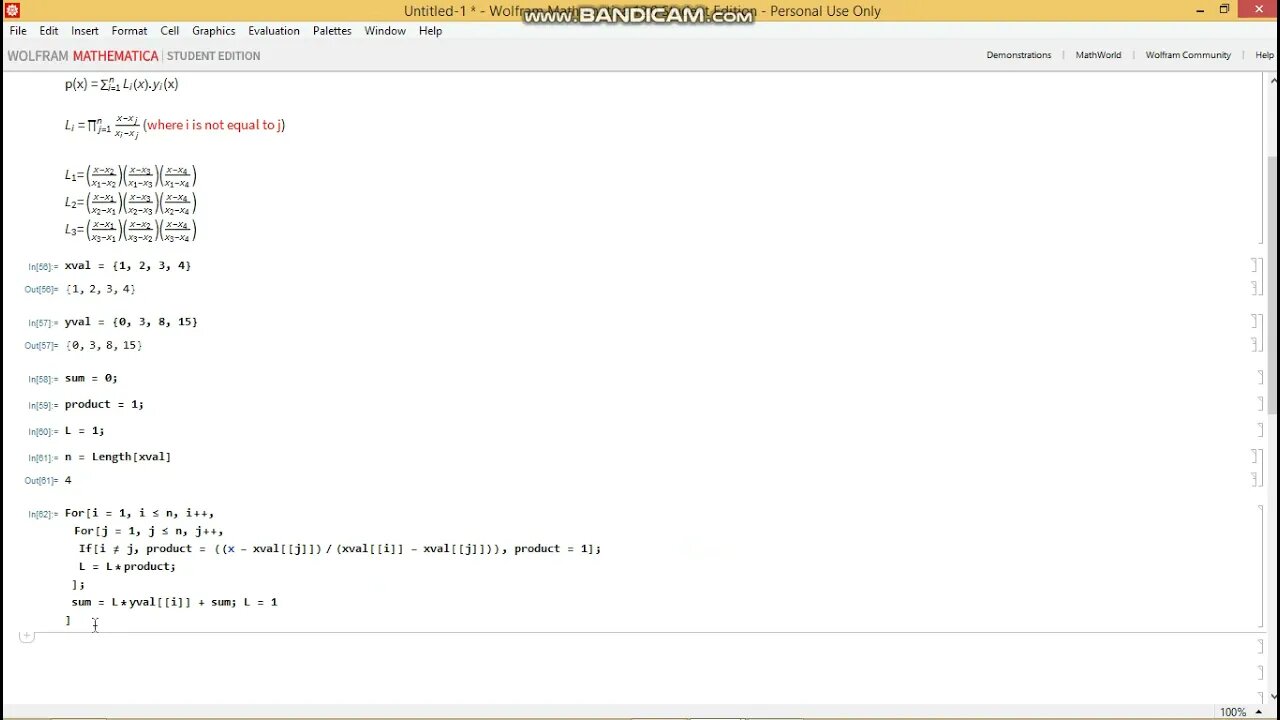1280x720 pixels.
Task: Click the Out[57] cell label
Action: click(x=41, y=346)
